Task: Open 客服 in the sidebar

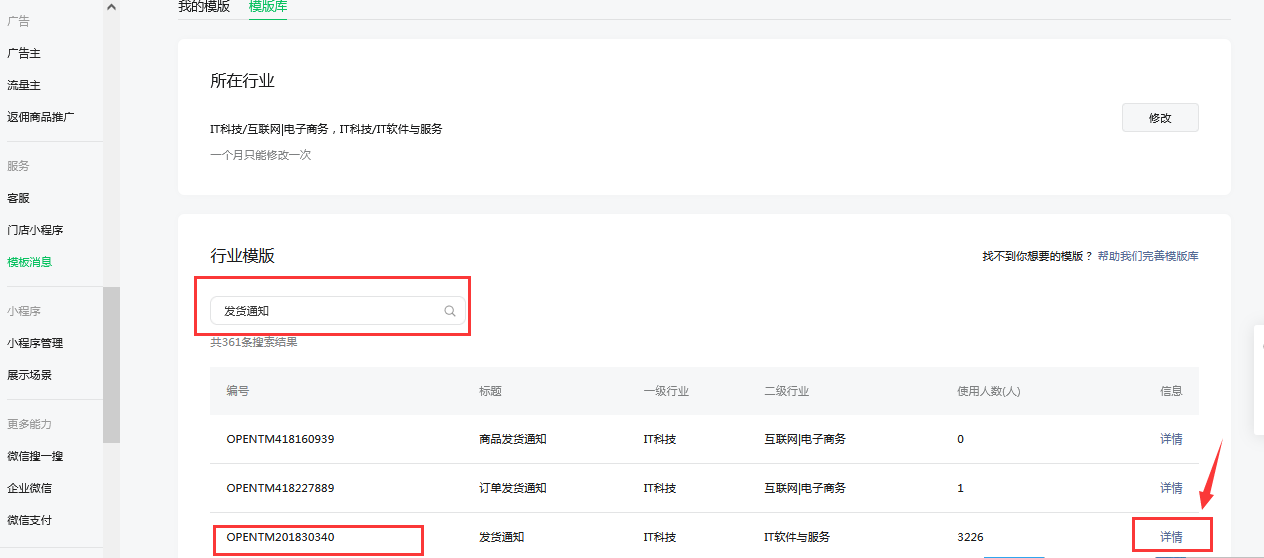Action: (x=19, y=198)
